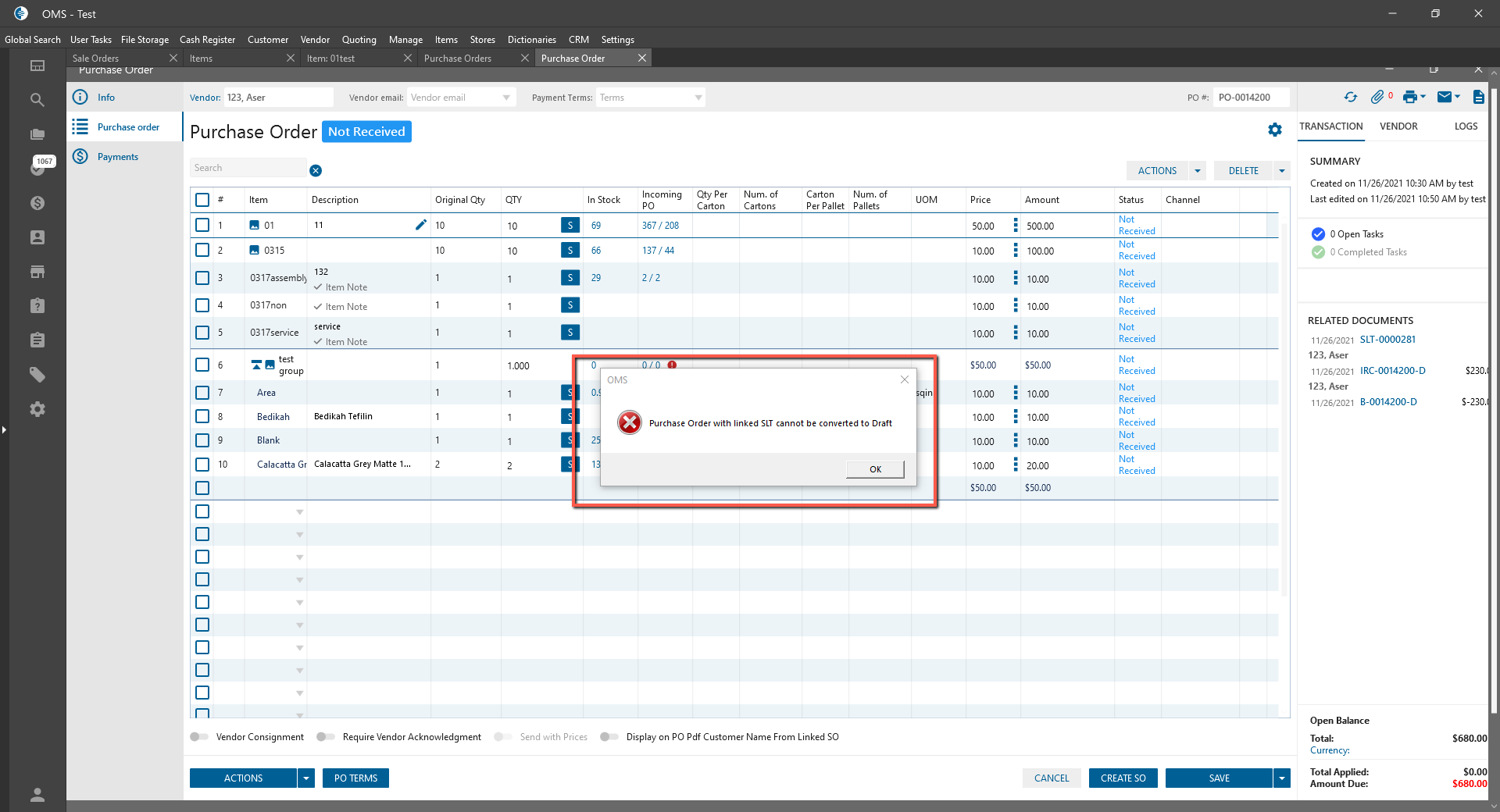Open the Payments section in the side panel
The width and height of the screenshot is (1500, 812).
tap(117, 157)
